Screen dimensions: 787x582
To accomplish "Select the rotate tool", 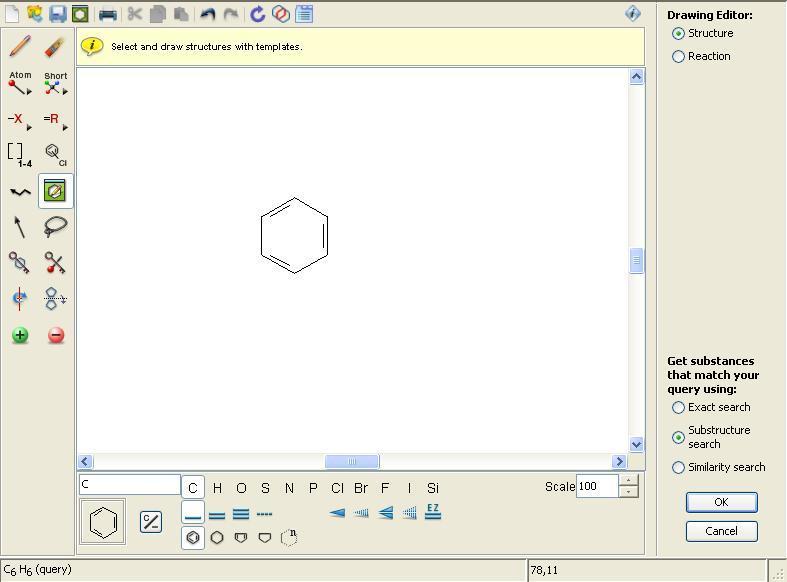I will 19,299.
